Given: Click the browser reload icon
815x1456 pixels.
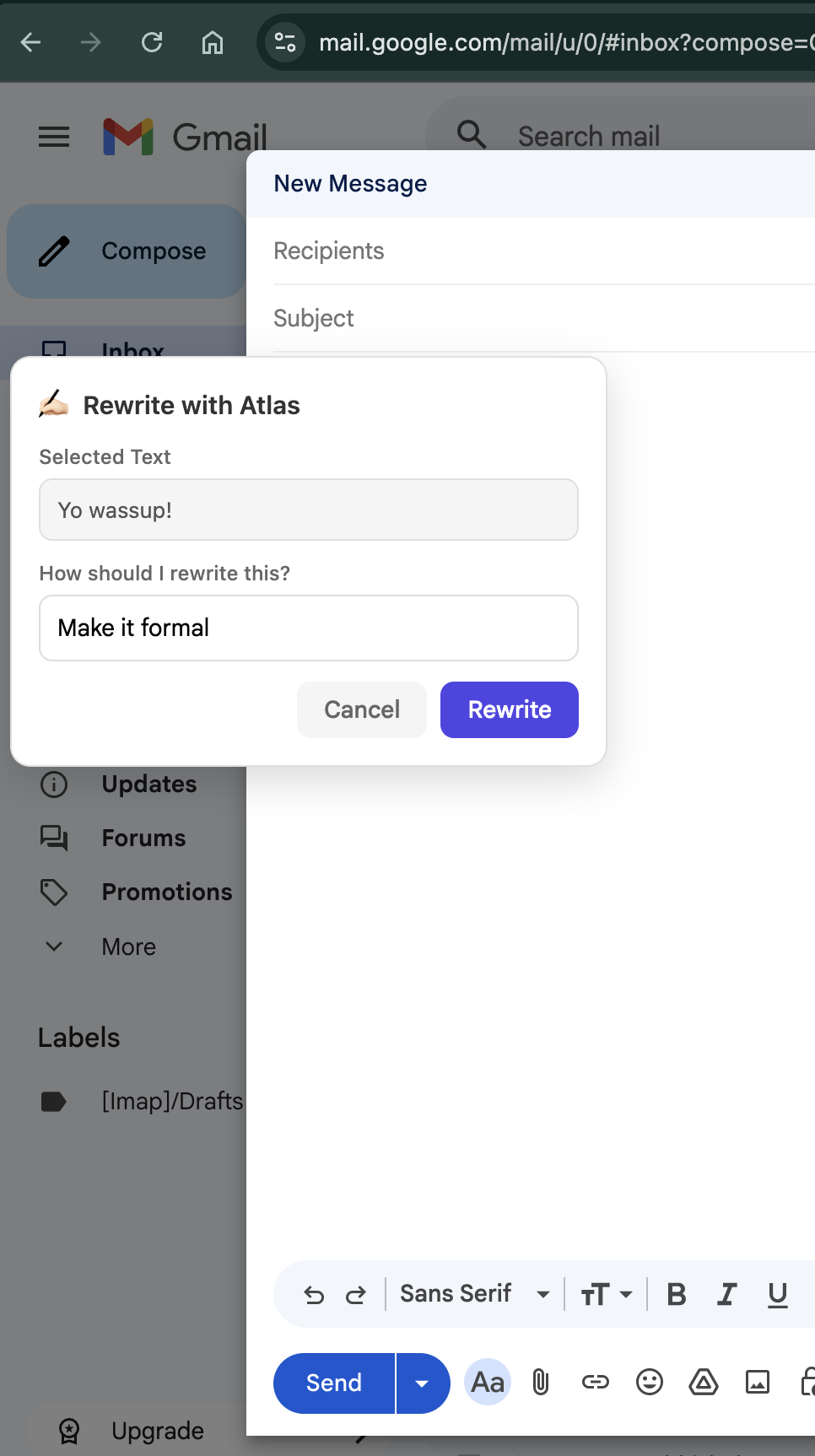Looking at the screenshot, I should pyautogui.click(x=152, y=42).
